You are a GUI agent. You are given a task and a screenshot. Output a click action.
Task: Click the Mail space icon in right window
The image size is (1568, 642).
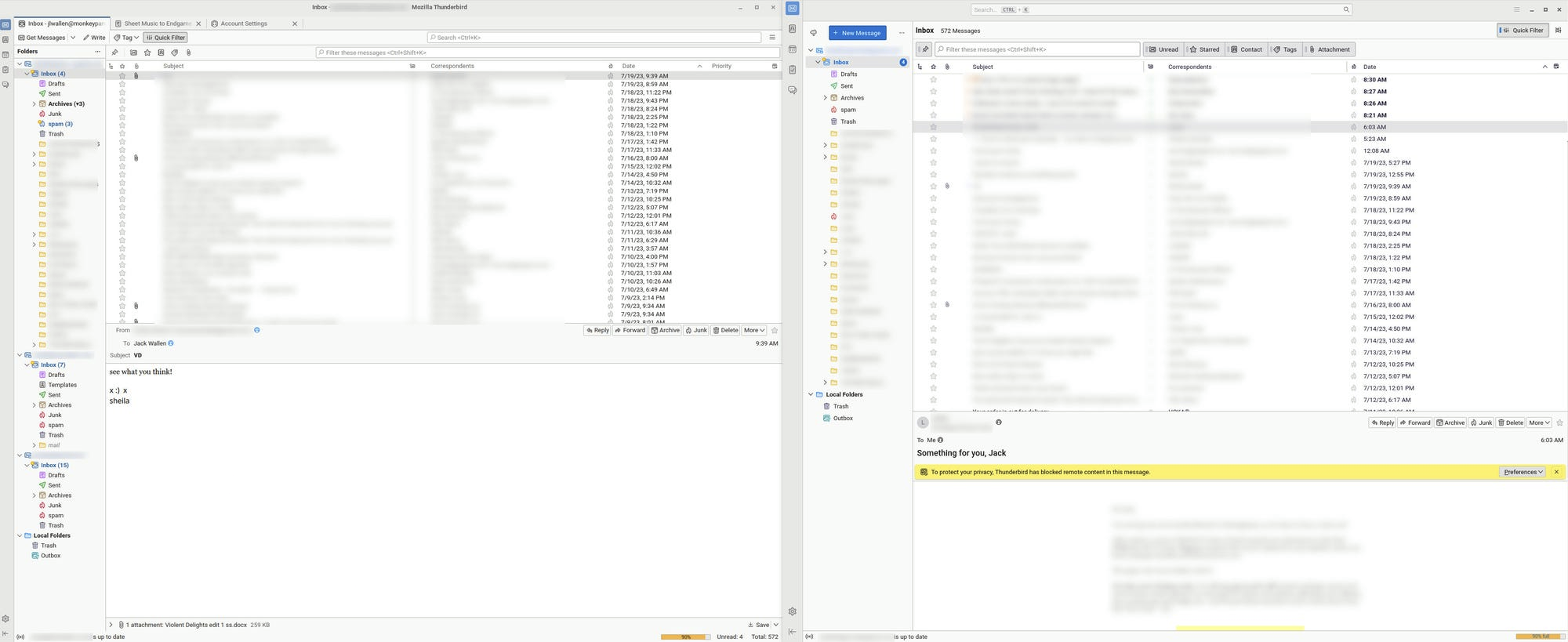(x=793, y=9)
